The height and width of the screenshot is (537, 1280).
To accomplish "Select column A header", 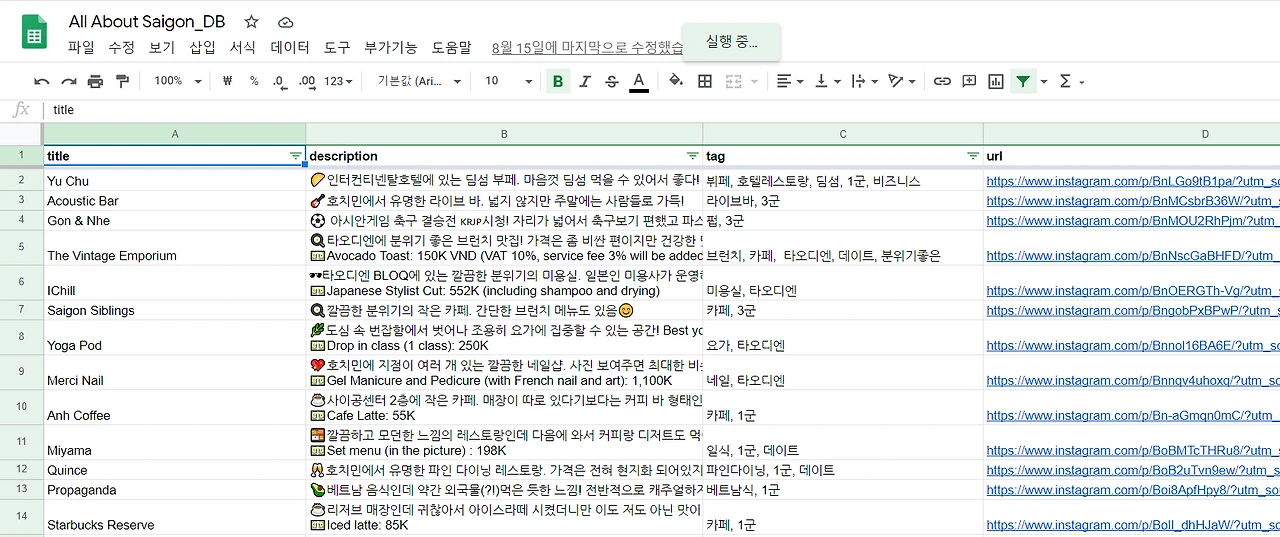I will [175, 134].
